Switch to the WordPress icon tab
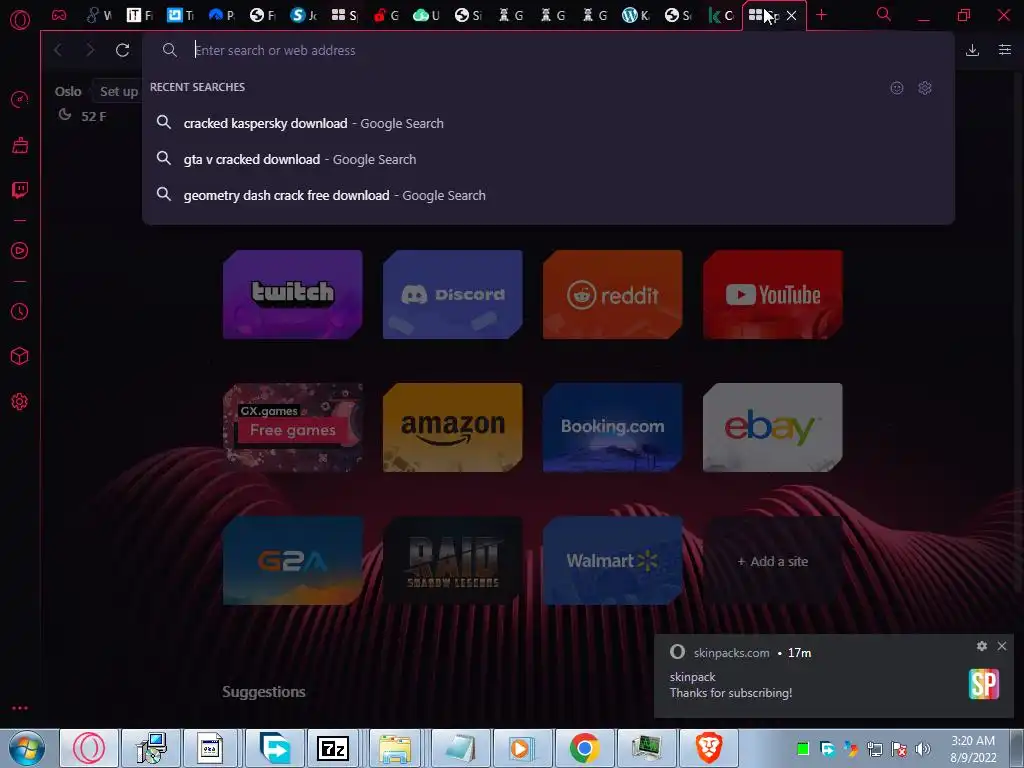The height and width of the screenshot is (768, 1024). tap(635, 15)
